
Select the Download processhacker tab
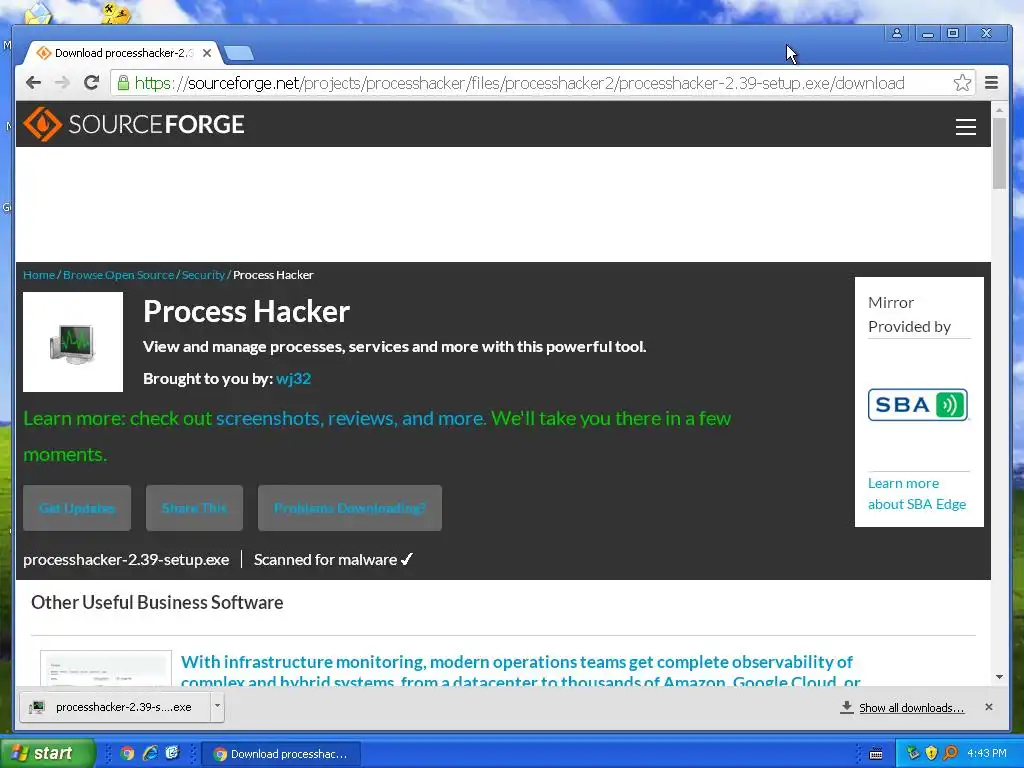tap(123, 53)
